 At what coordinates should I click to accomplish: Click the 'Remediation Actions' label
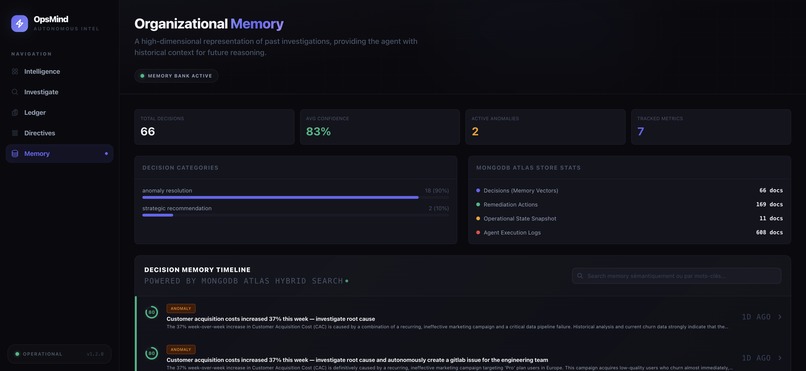tap(510, 205)
